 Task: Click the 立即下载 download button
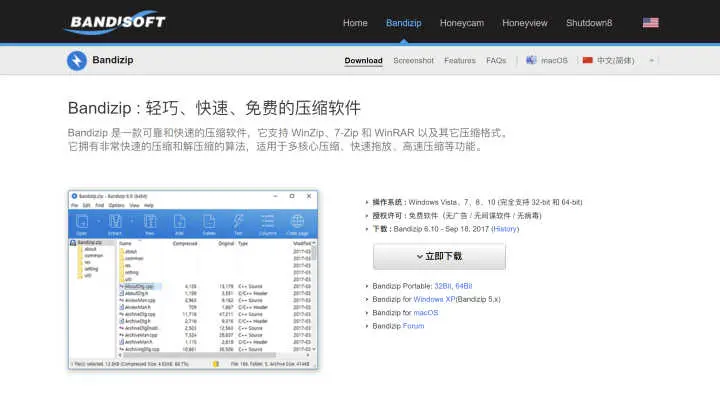pyautogui.click(x=439, y=256)
